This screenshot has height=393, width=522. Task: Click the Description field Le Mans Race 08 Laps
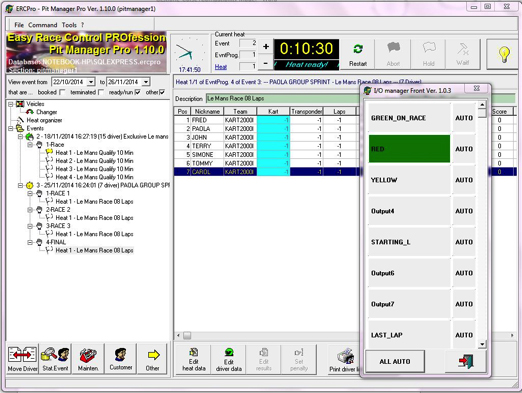pos(283,99)
